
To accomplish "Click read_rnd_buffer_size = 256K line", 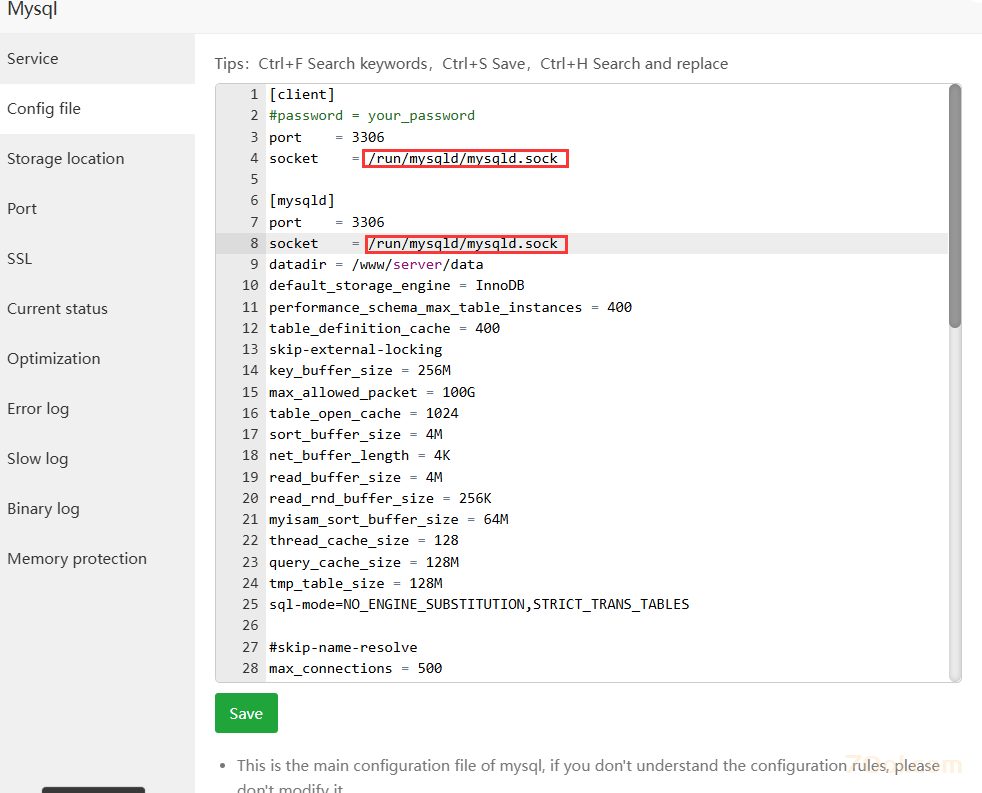I will (380, 499).
